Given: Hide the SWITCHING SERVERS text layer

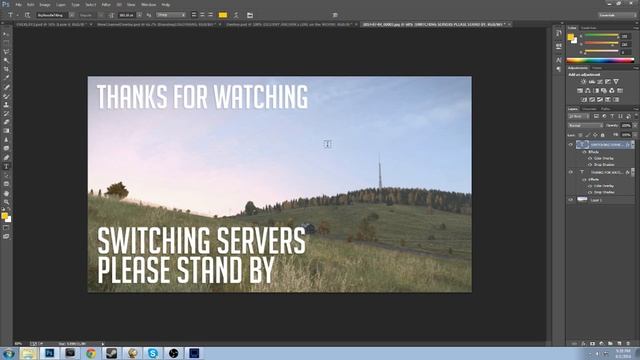Looking at the screenshot, I should click(x=571, y=144).
